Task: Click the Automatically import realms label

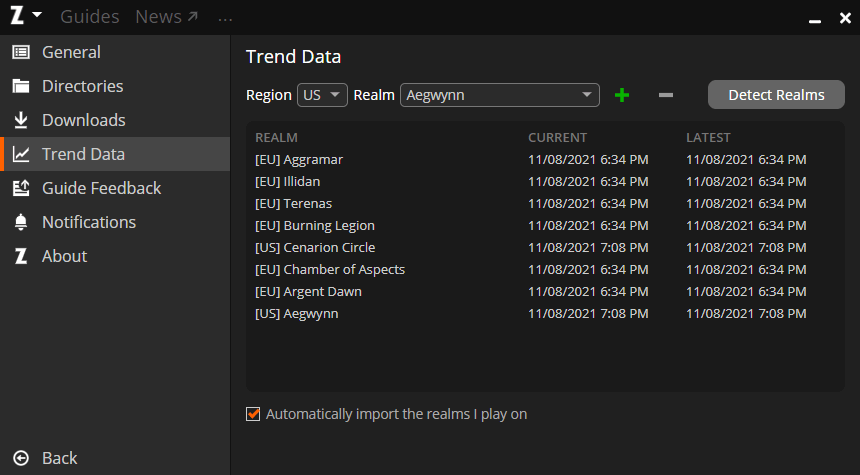Action: 397,414
